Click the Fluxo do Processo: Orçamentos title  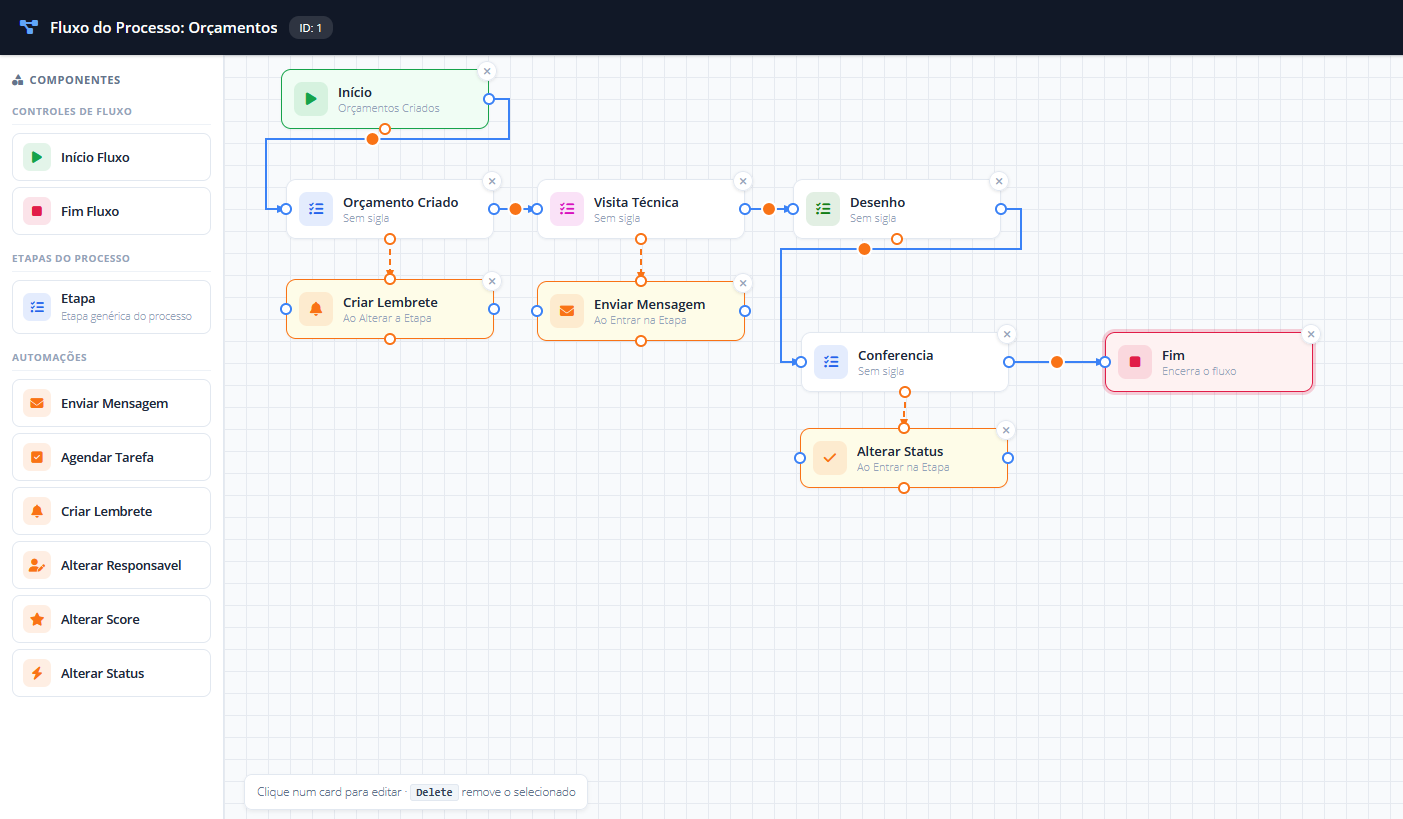(x=164, y=28)
